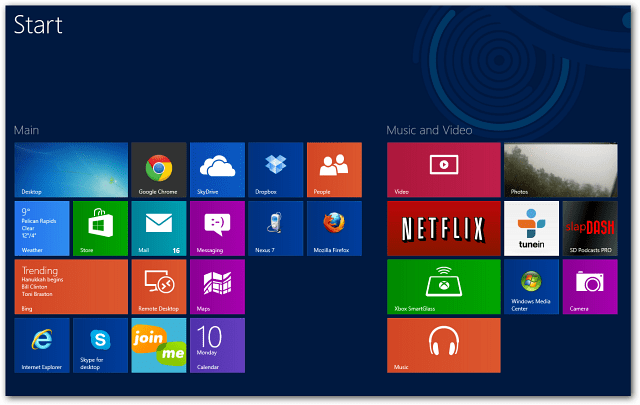
Task: Open Windows Media Center tile
Action: coord(531,287)
